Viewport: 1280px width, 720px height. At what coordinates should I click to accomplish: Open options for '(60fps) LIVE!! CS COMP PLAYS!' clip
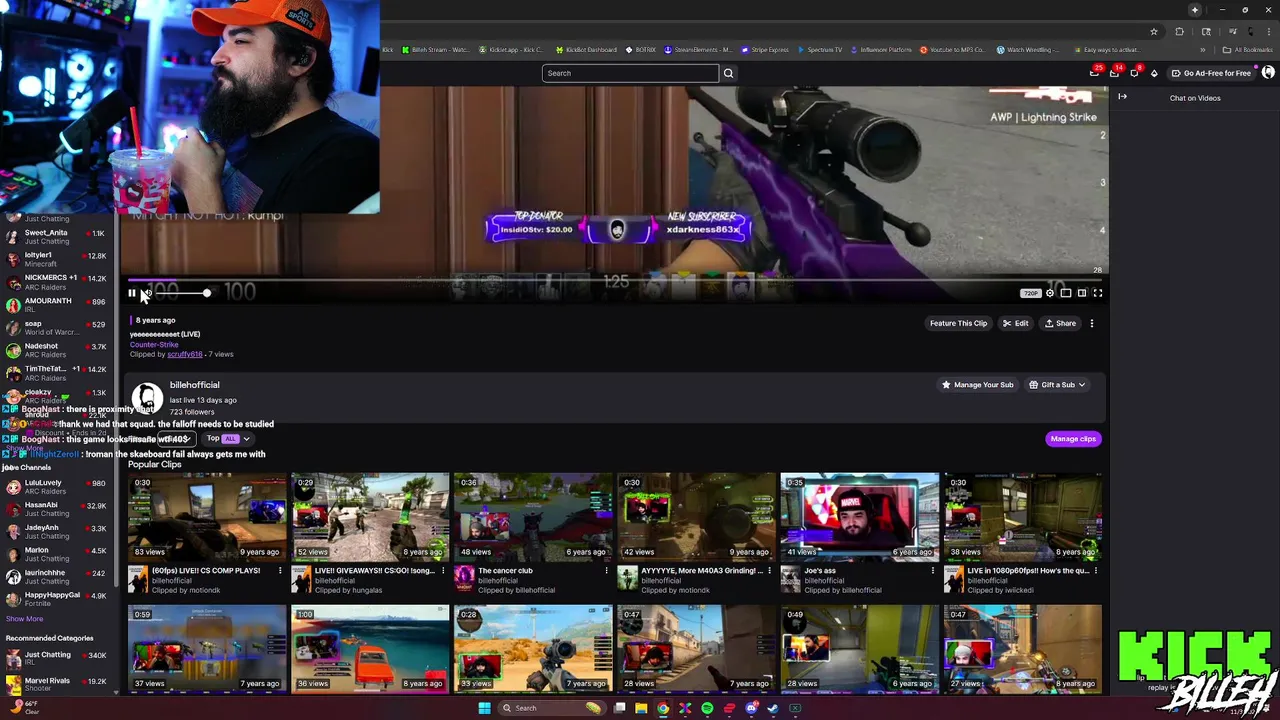[x=280, y=571]
